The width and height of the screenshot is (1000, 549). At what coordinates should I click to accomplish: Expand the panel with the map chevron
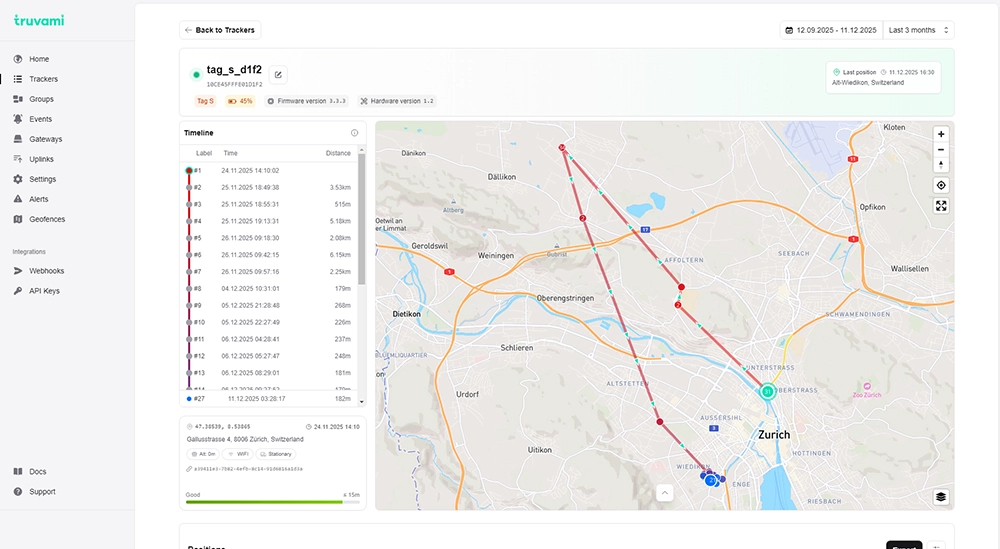(664, 492)
